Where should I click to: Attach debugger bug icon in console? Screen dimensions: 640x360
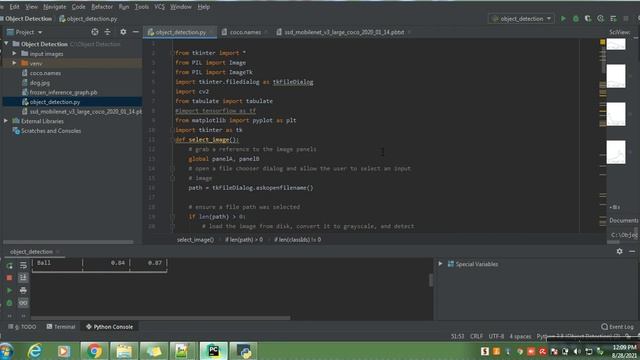click(9, 303)
